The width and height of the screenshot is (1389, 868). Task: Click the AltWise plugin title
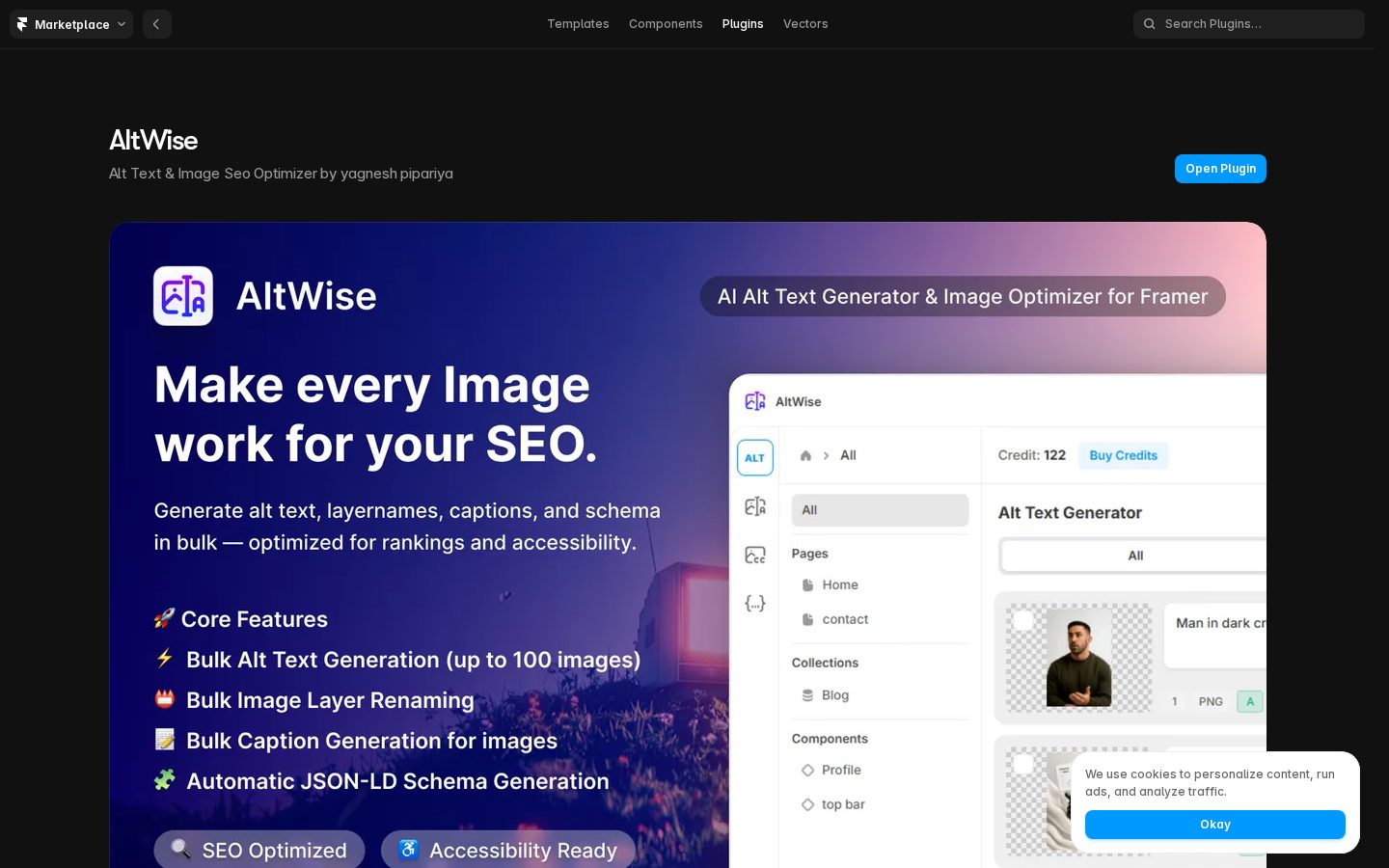(x=153, y=140)
